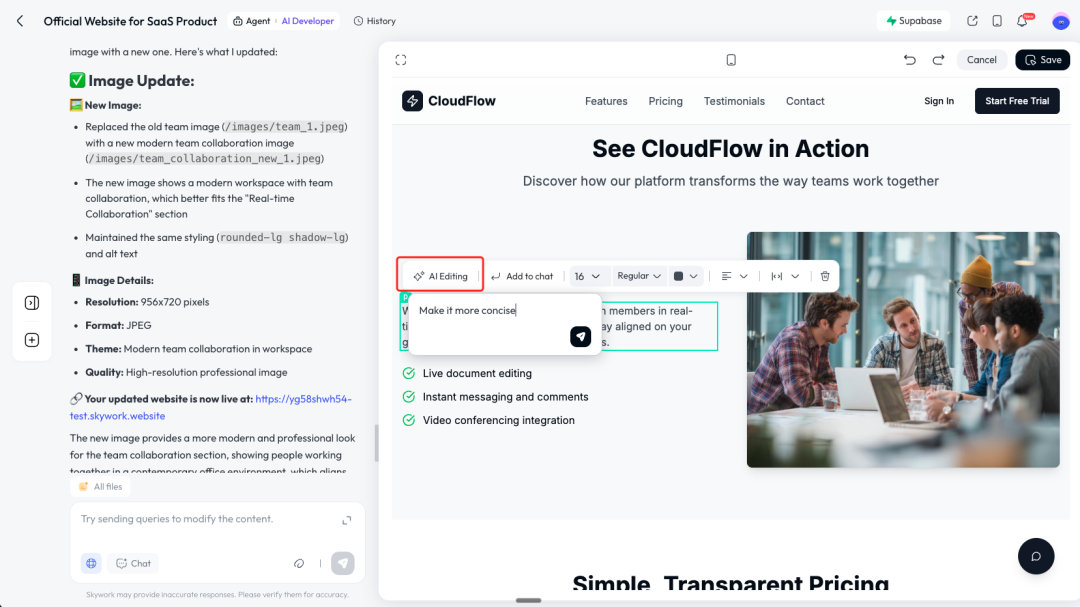
Task: Click the team collaboration image
Action: point(903,350)
